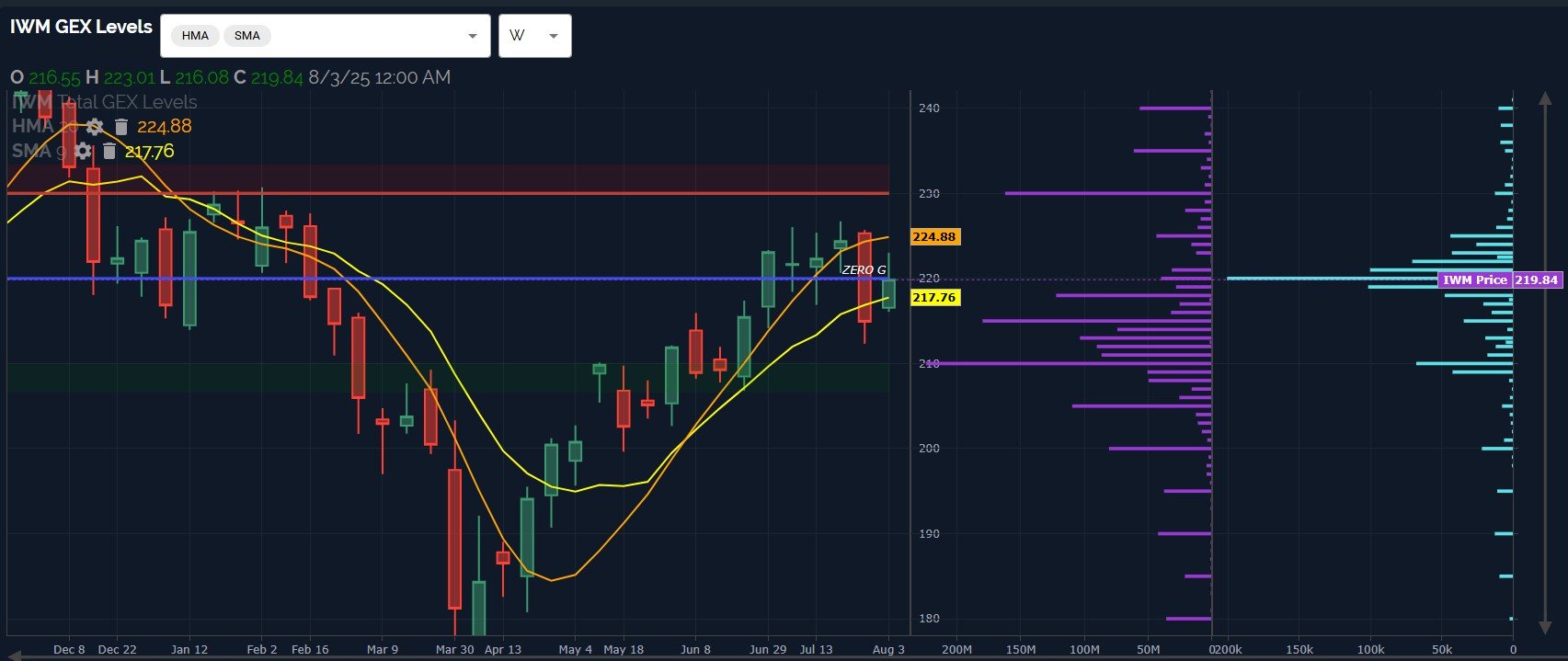Click the 210 price axis label

[x=929, y=364]
